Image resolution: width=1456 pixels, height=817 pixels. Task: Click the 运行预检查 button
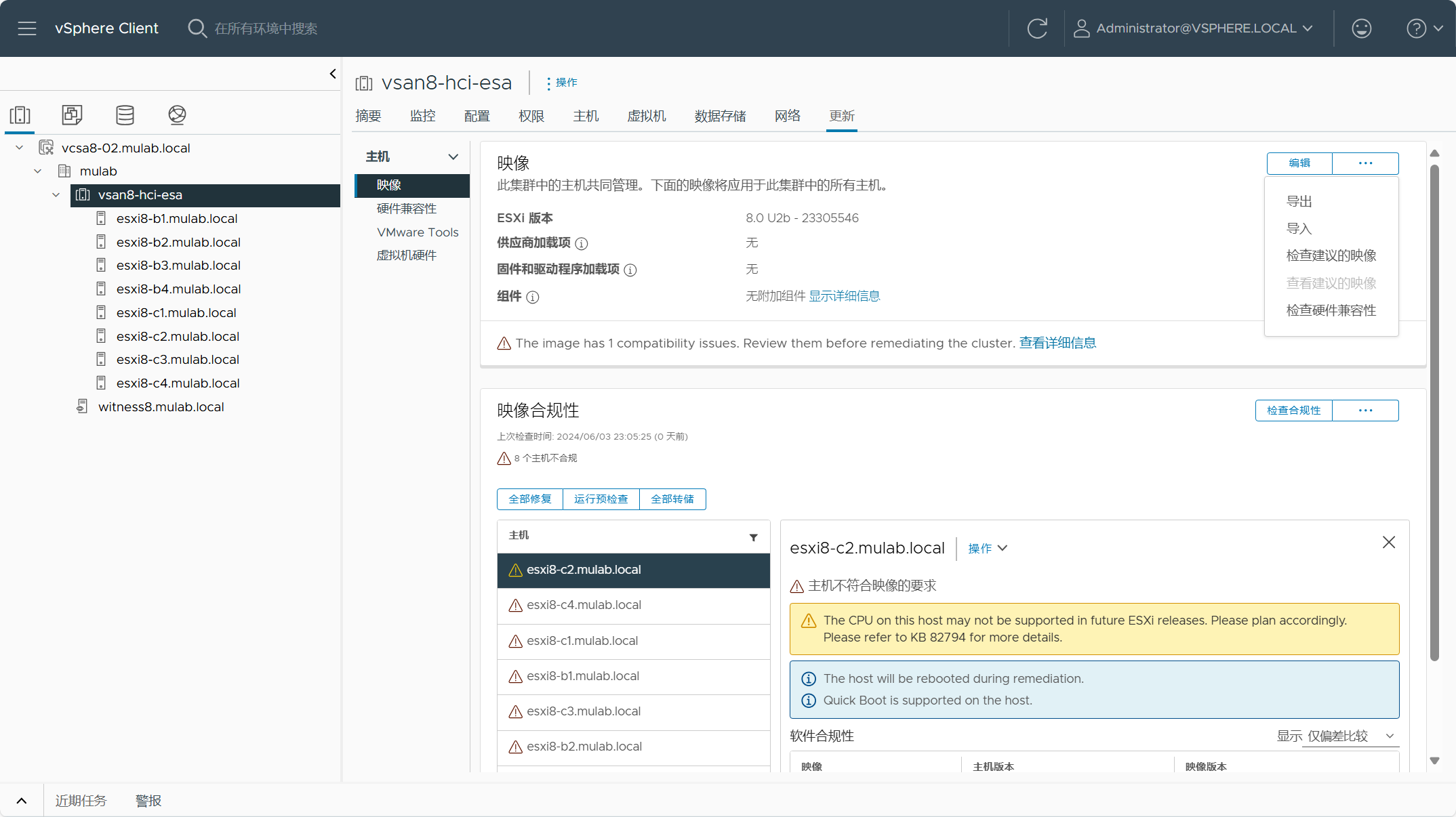pos(601,499)
